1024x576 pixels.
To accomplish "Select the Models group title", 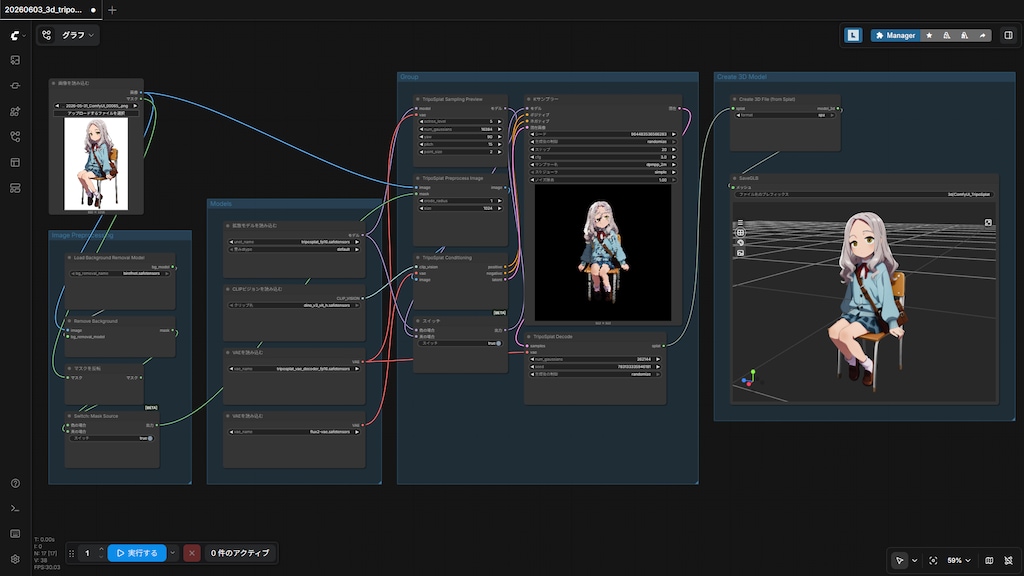I will [x=221, y=204].
